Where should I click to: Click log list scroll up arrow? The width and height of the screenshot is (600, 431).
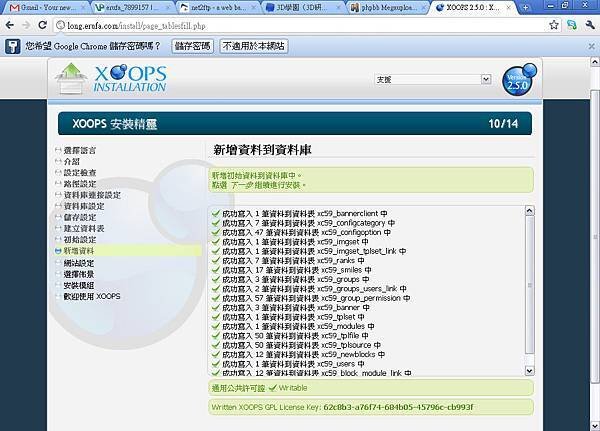coord(529,211)
